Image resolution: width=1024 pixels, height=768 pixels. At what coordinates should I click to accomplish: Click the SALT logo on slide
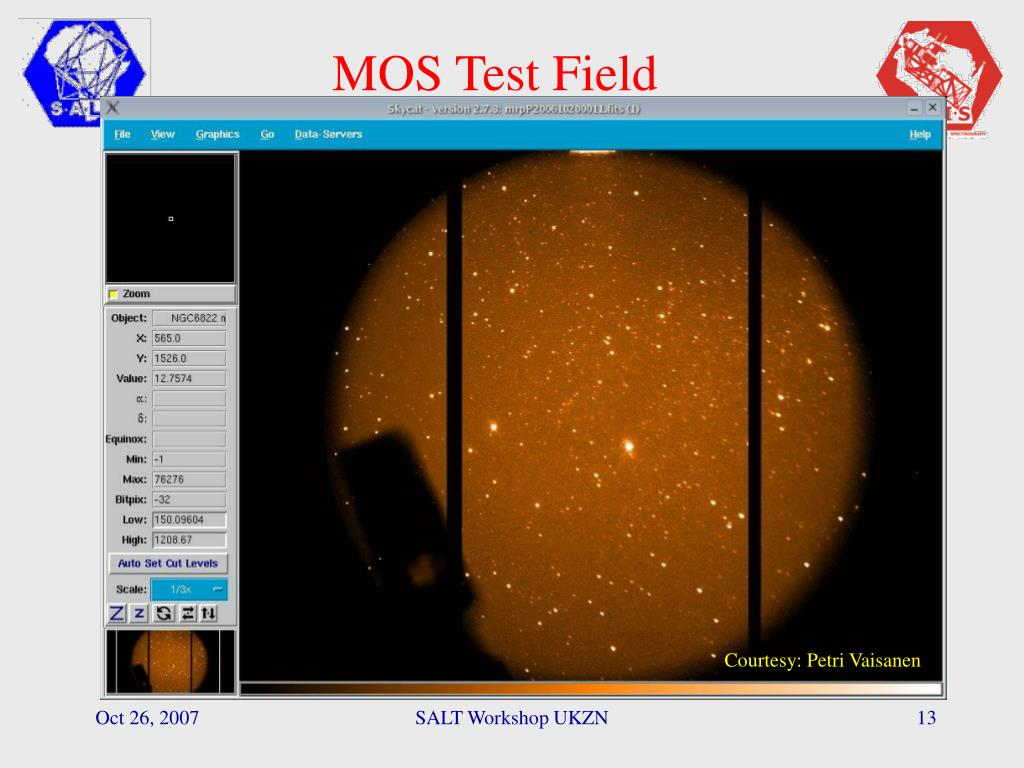click(84, 72)
